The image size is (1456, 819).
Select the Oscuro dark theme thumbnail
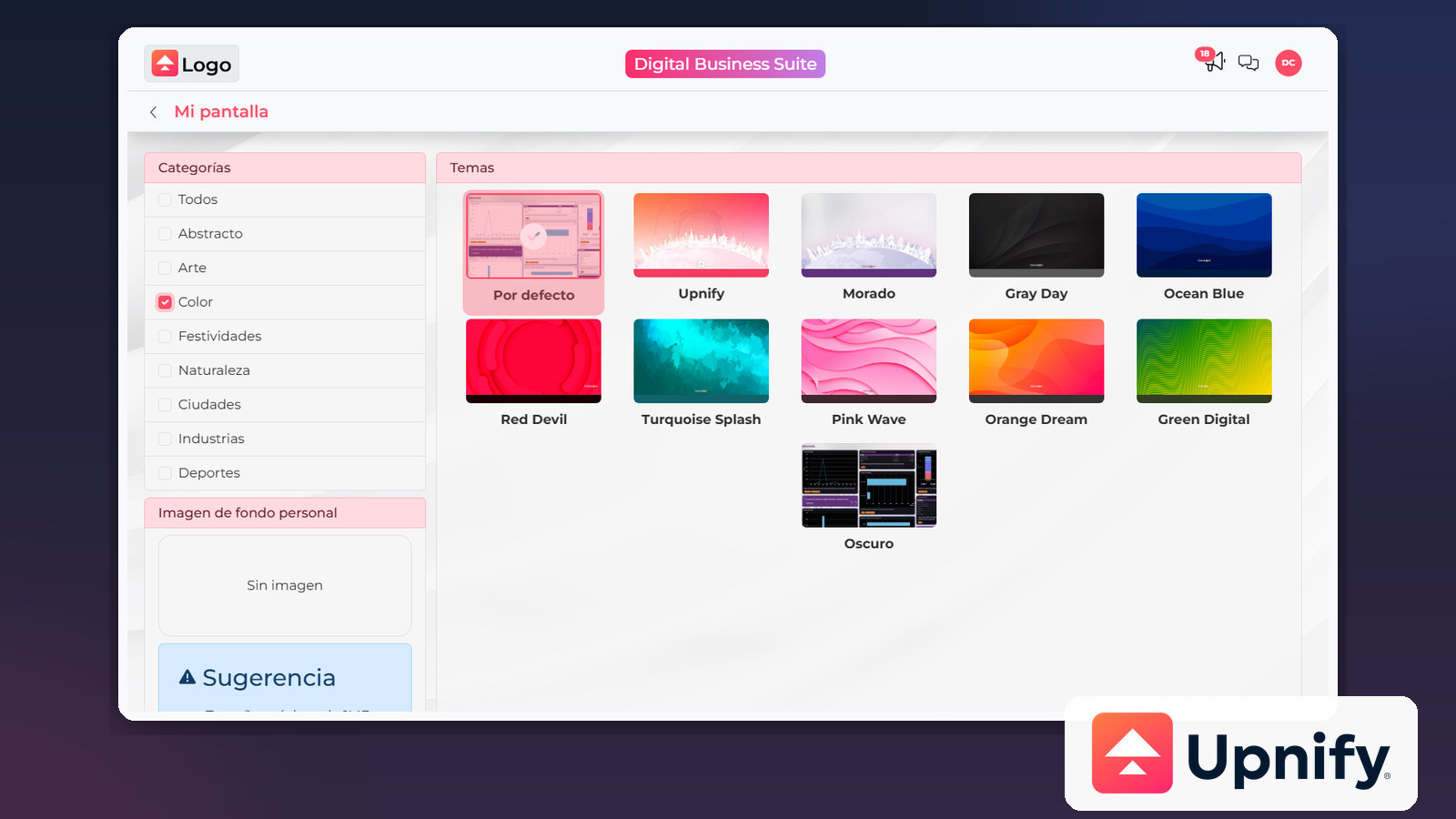869,486
